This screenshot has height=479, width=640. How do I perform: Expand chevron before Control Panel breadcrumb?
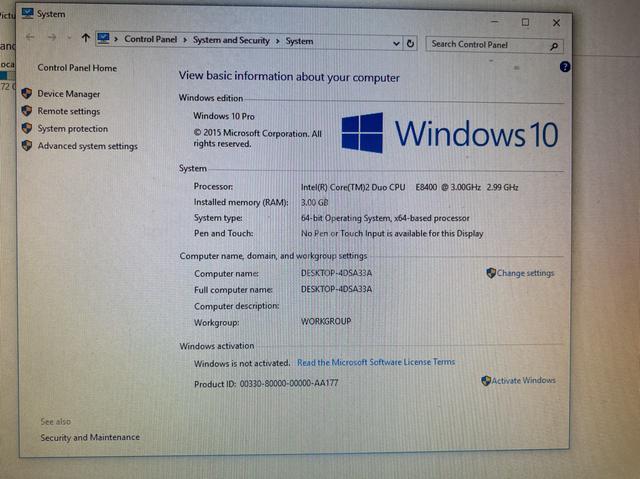coord(116,39)
